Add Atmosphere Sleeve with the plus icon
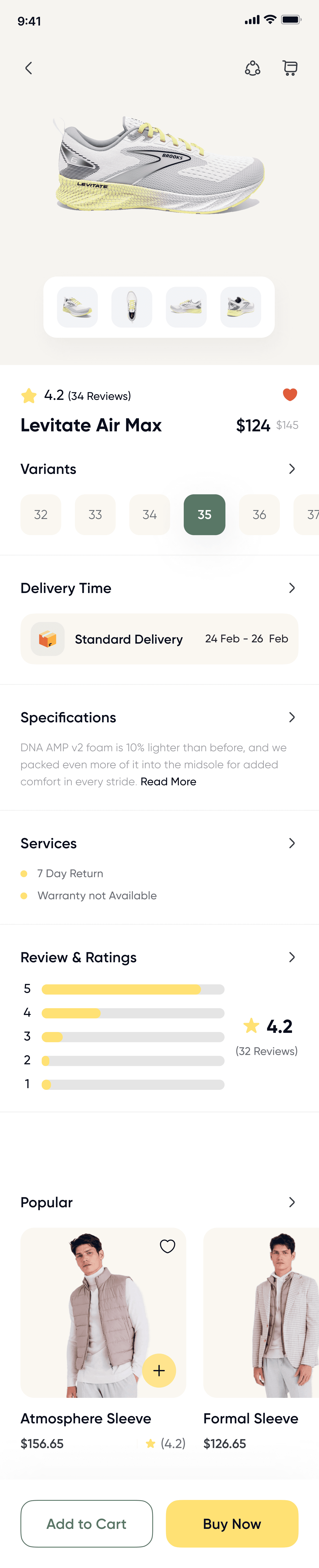This screenshot has width=319, height=1568. (x=159, y=1370)
